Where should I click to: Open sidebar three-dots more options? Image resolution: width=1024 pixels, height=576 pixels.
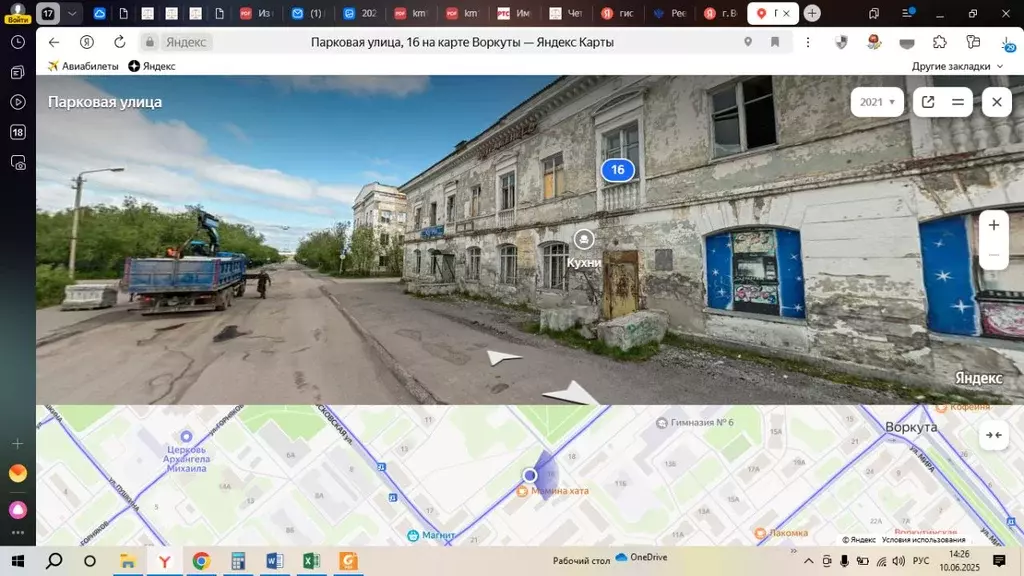[18, 533]
